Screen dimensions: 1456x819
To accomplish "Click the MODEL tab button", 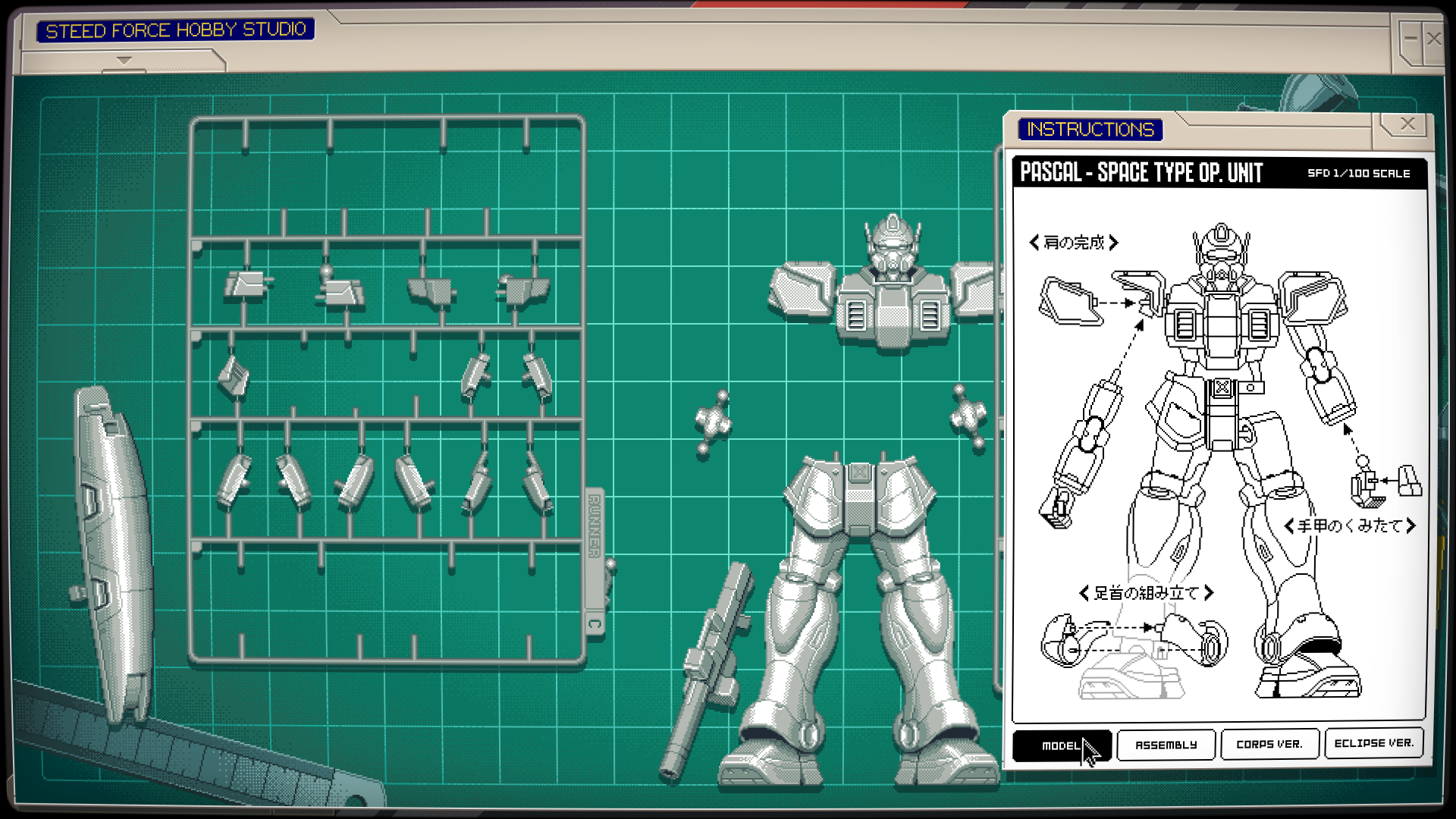I will tap(1061, 745).
